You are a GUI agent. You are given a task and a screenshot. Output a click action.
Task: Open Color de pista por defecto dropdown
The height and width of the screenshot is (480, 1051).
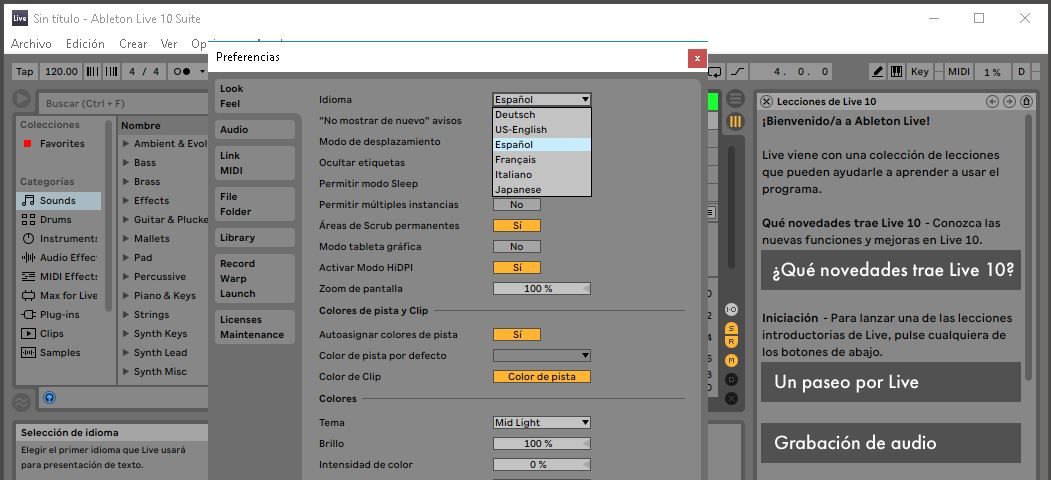pos(542,355)
